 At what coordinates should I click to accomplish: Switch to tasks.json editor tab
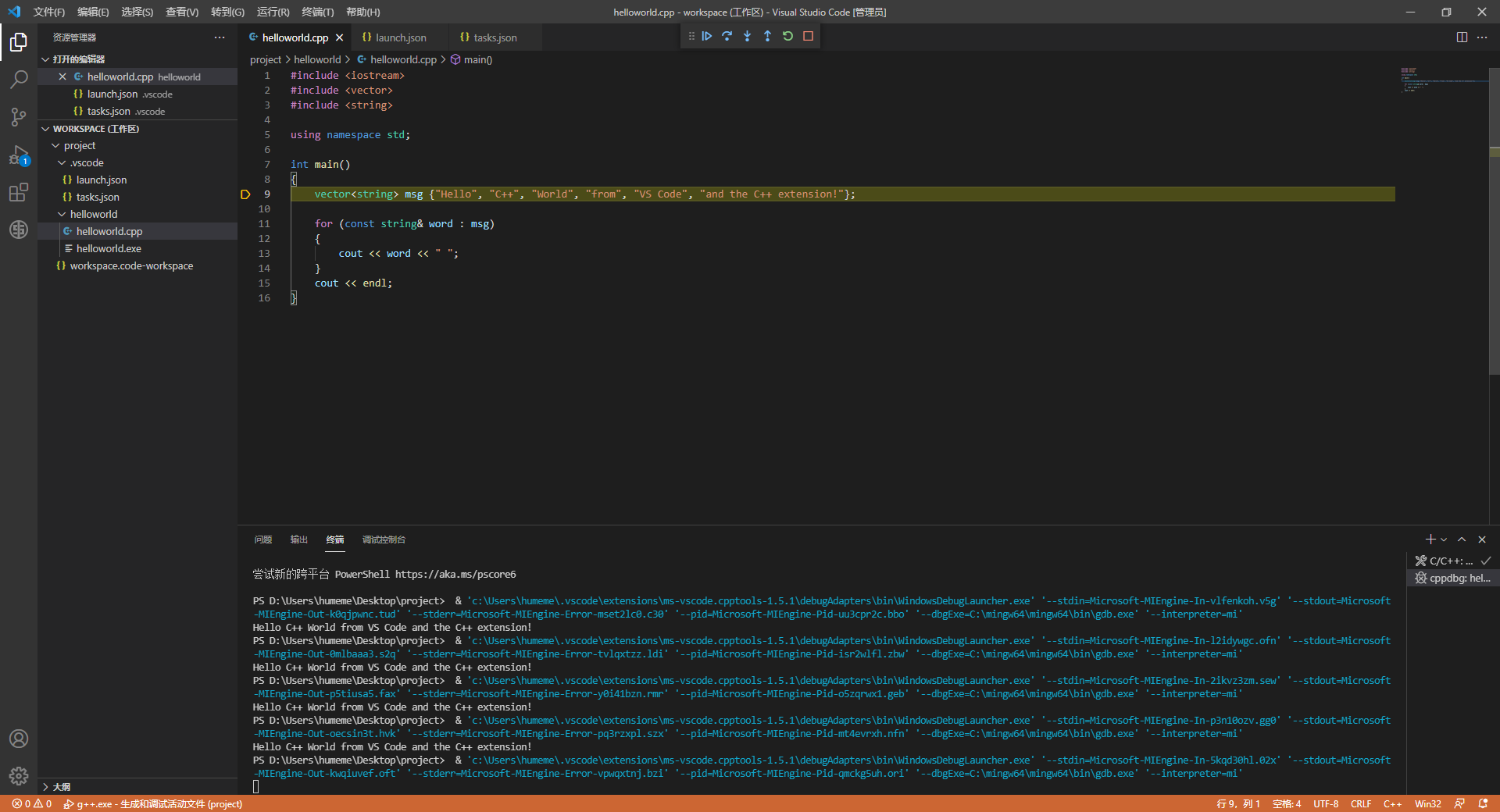coord(495,37)
